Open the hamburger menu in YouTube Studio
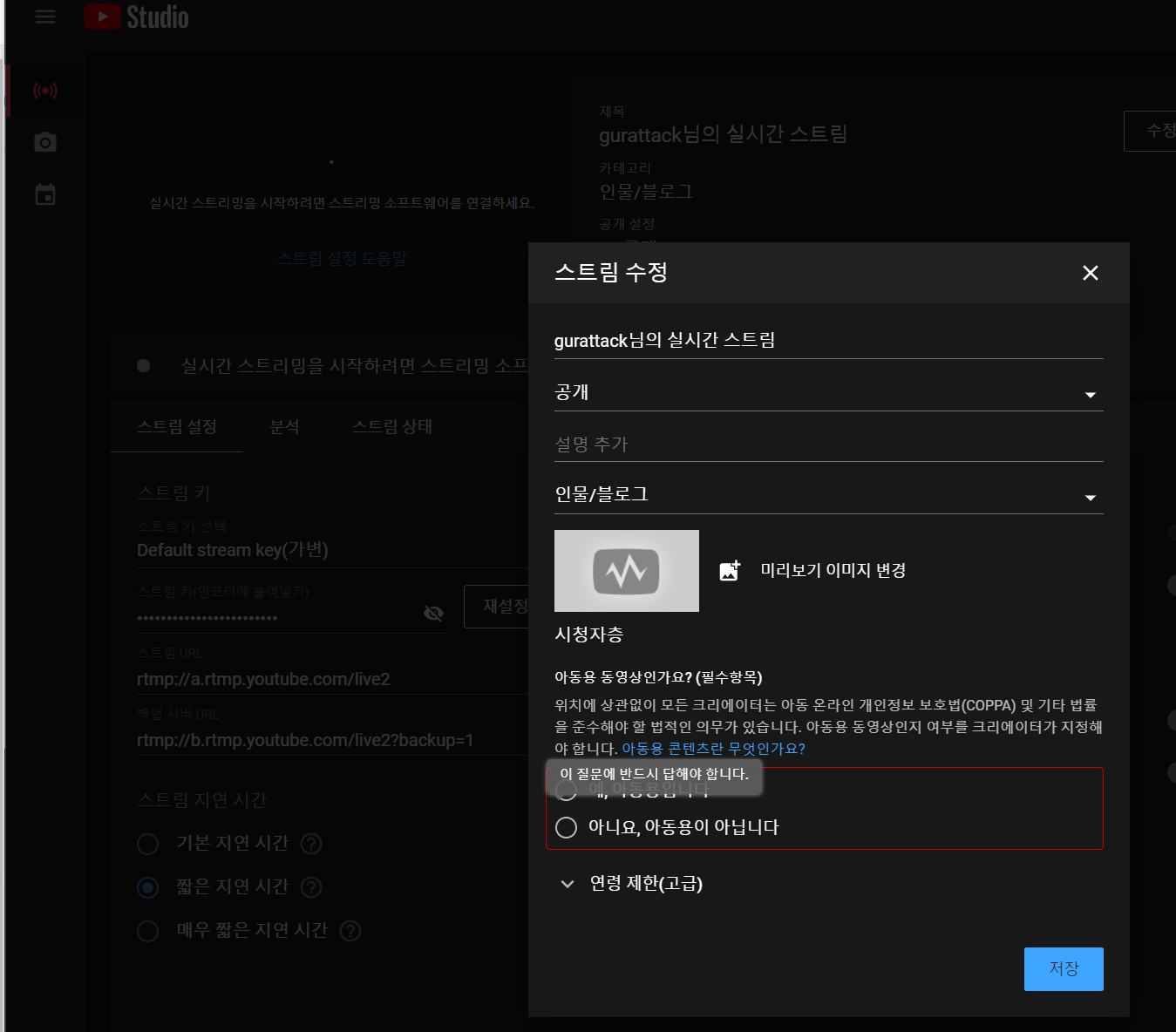 (45, 17)
